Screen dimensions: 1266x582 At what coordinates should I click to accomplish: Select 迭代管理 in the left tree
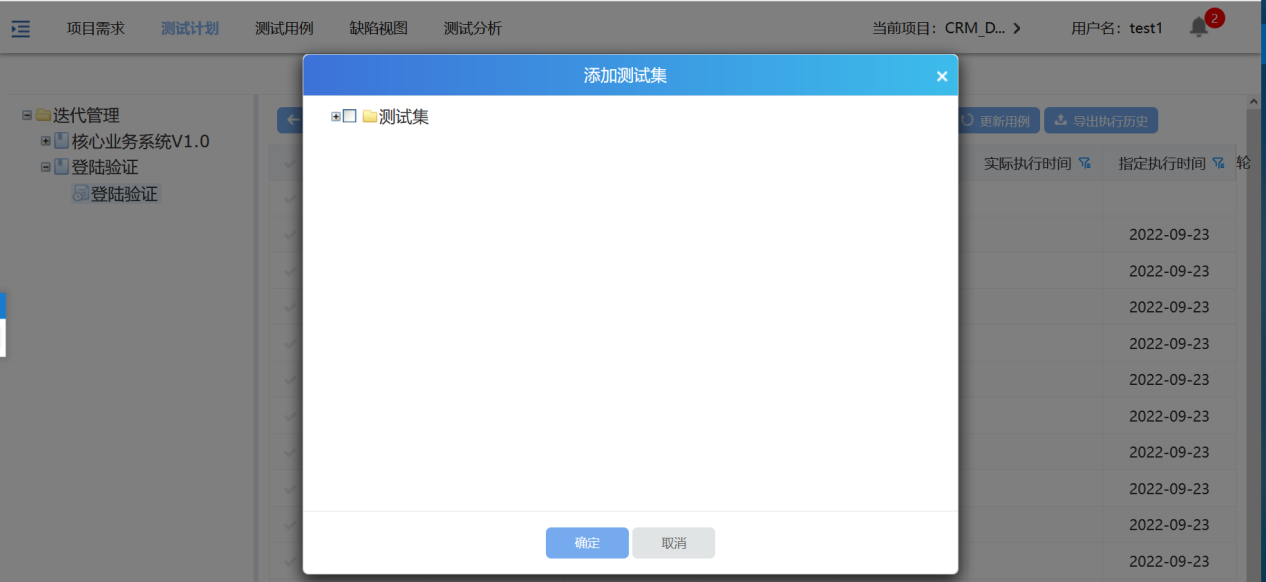click(x=86, y=116)
